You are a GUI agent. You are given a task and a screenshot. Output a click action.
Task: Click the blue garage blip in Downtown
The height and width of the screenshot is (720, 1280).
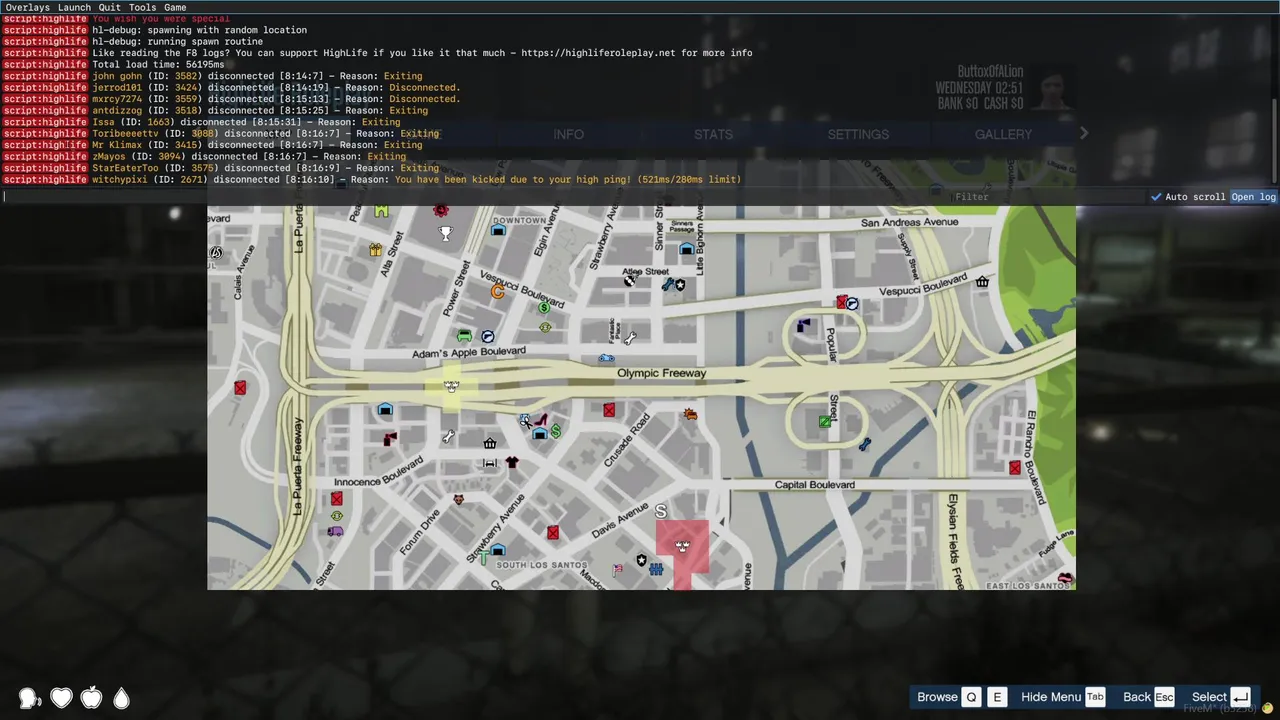click(498, 231)
